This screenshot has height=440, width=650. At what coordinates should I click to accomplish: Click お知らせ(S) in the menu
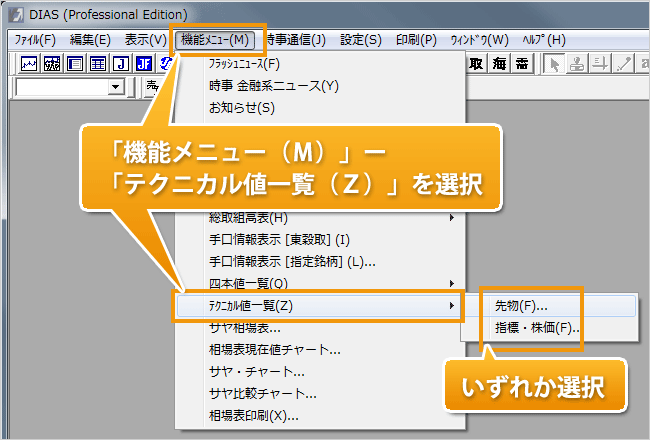pos(241,108)
